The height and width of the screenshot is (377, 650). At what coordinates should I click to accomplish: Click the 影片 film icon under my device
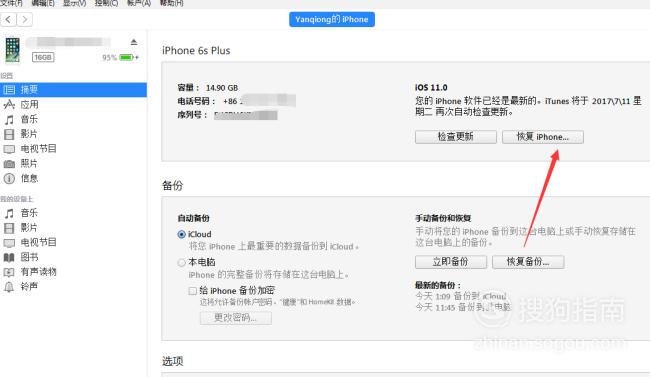pyautogui.click(x=9, y=228)
